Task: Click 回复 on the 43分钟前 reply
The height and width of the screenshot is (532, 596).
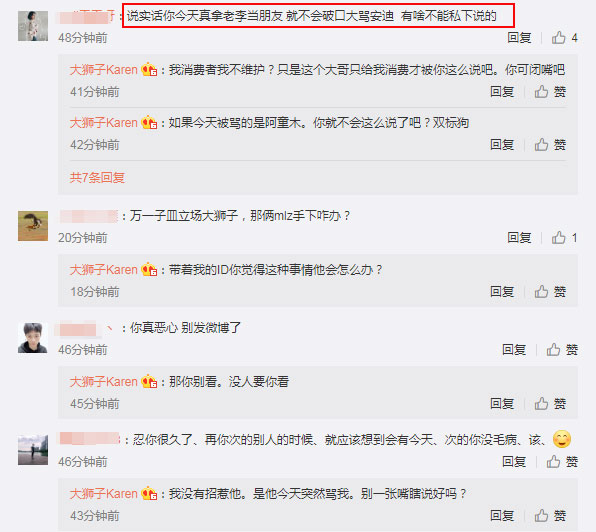Action: (x=502, y=515)
